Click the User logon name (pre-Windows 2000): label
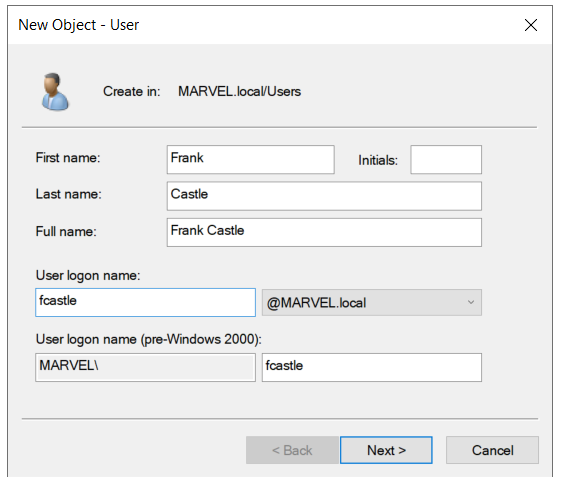572x492 pixels. tap(149, 339)
